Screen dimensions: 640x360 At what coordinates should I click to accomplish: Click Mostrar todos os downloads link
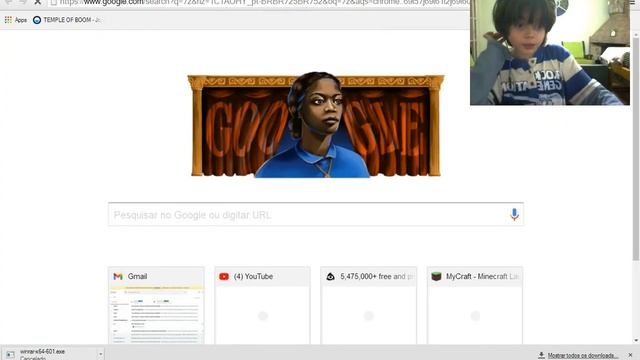click(x=582, y=356)
